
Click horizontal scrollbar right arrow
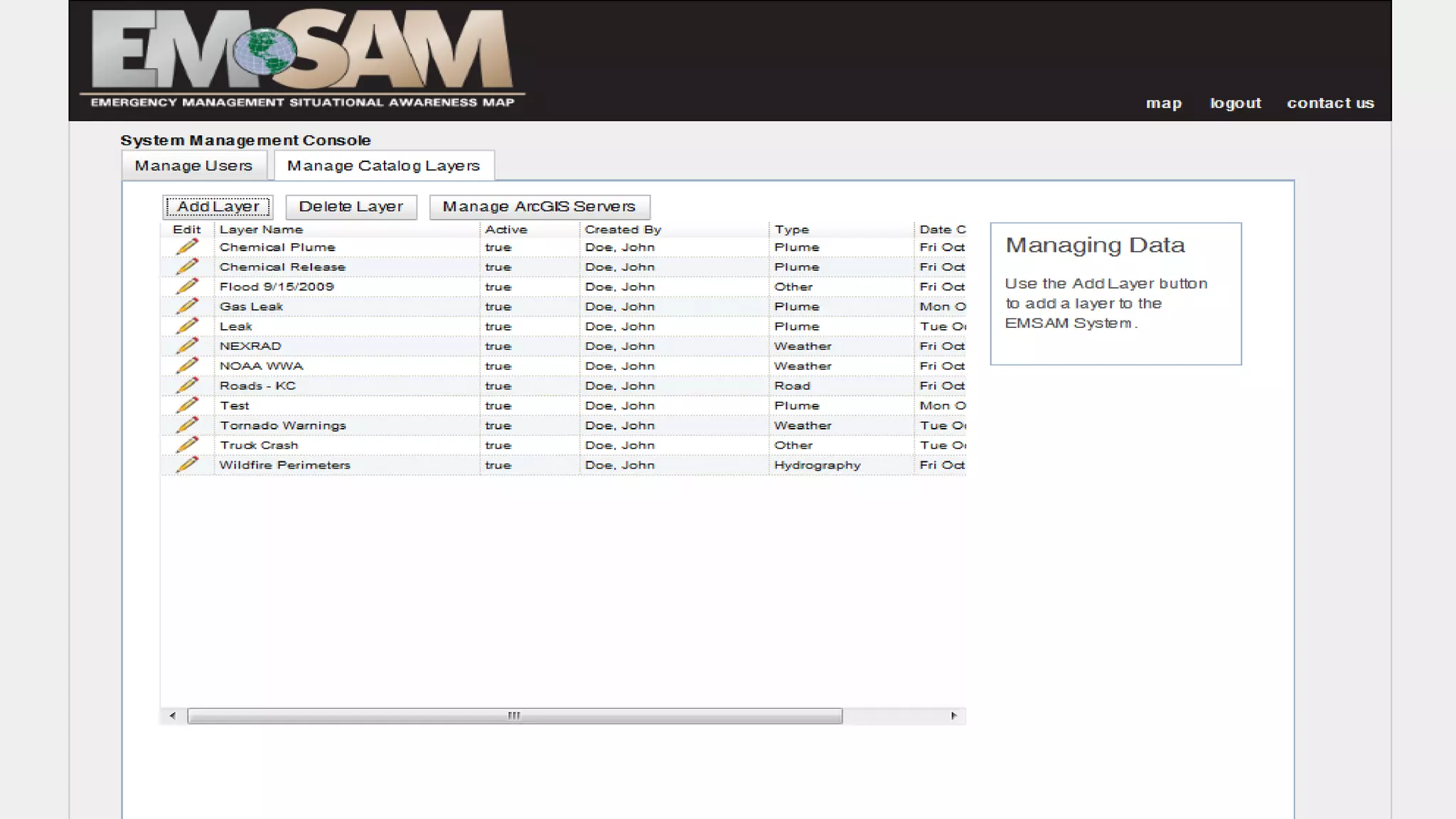[953, 716]
